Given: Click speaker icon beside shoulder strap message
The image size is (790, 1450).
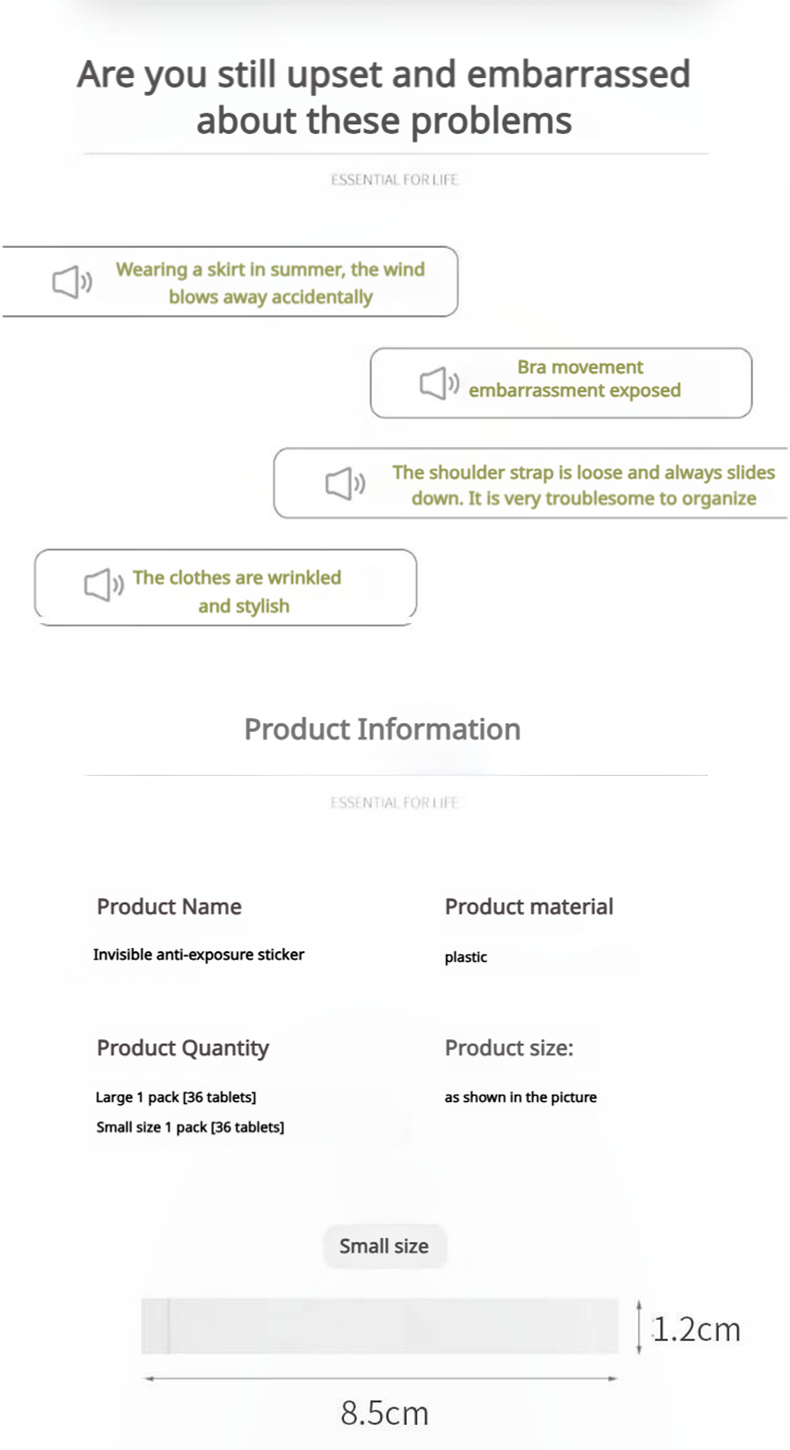Looking at the screenshot, I should coord(345,484).
